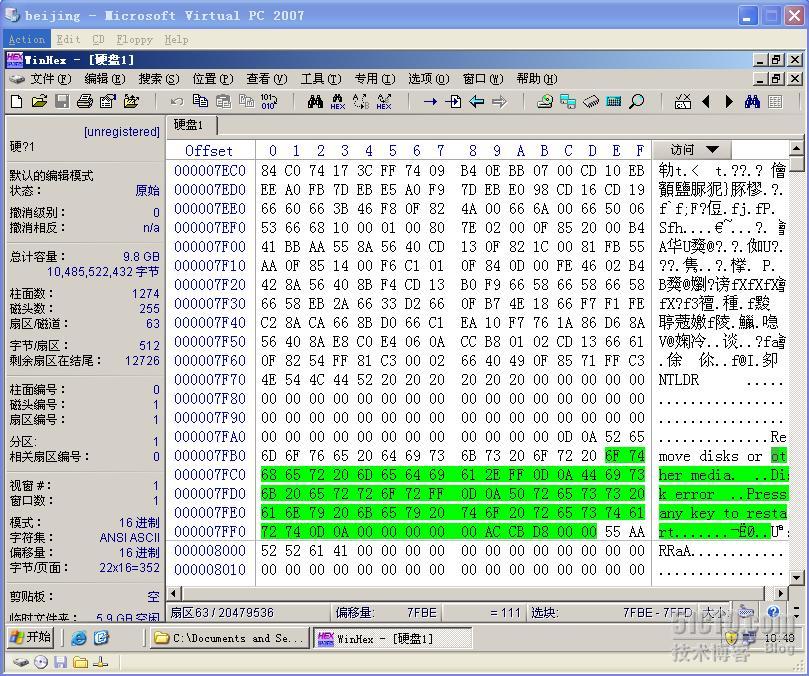Click the Calculator toolbar icon
The width and height of the screenshot is (809, 676).
pyautogui.click(x=613, y=102)
